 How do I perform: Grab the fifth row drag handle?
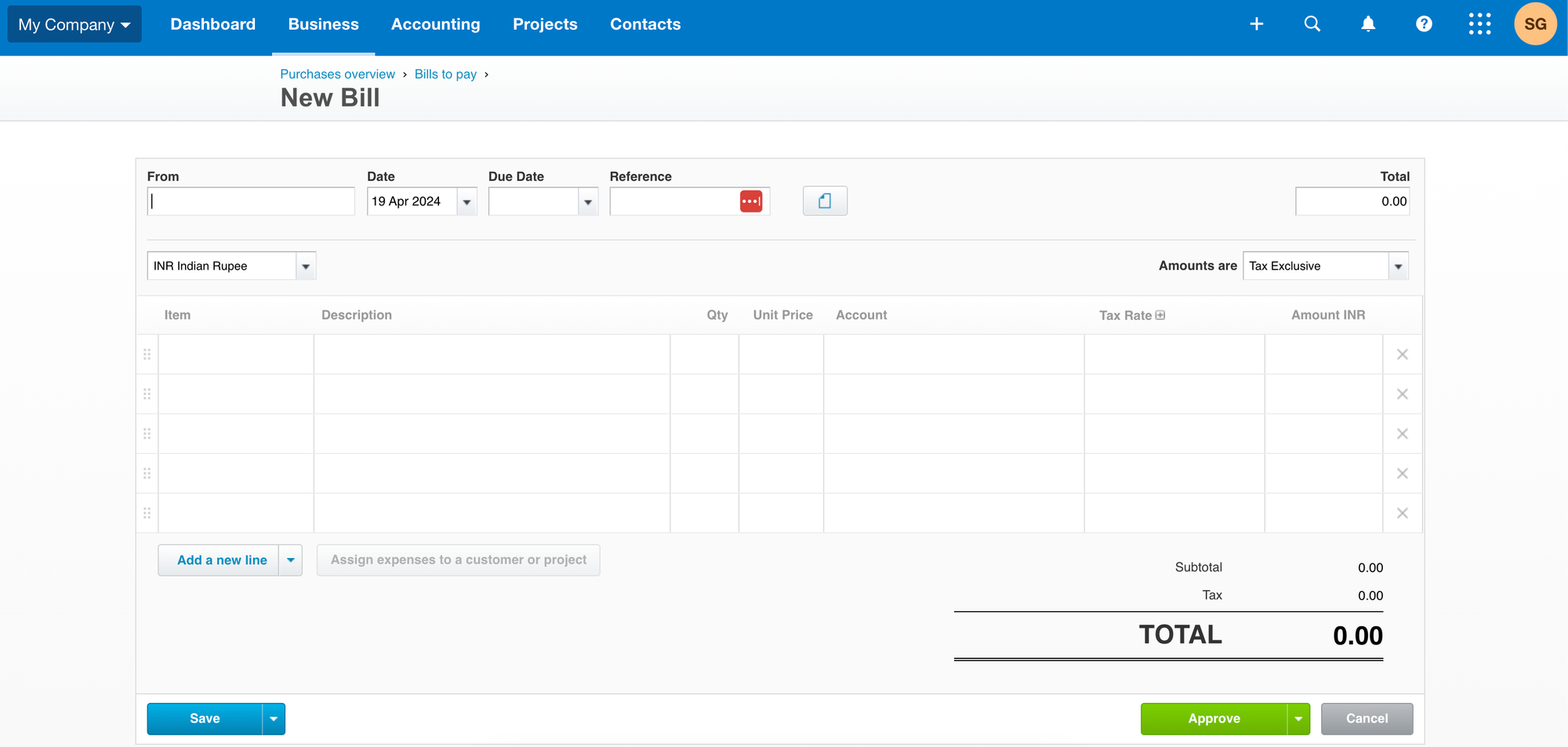147,513
